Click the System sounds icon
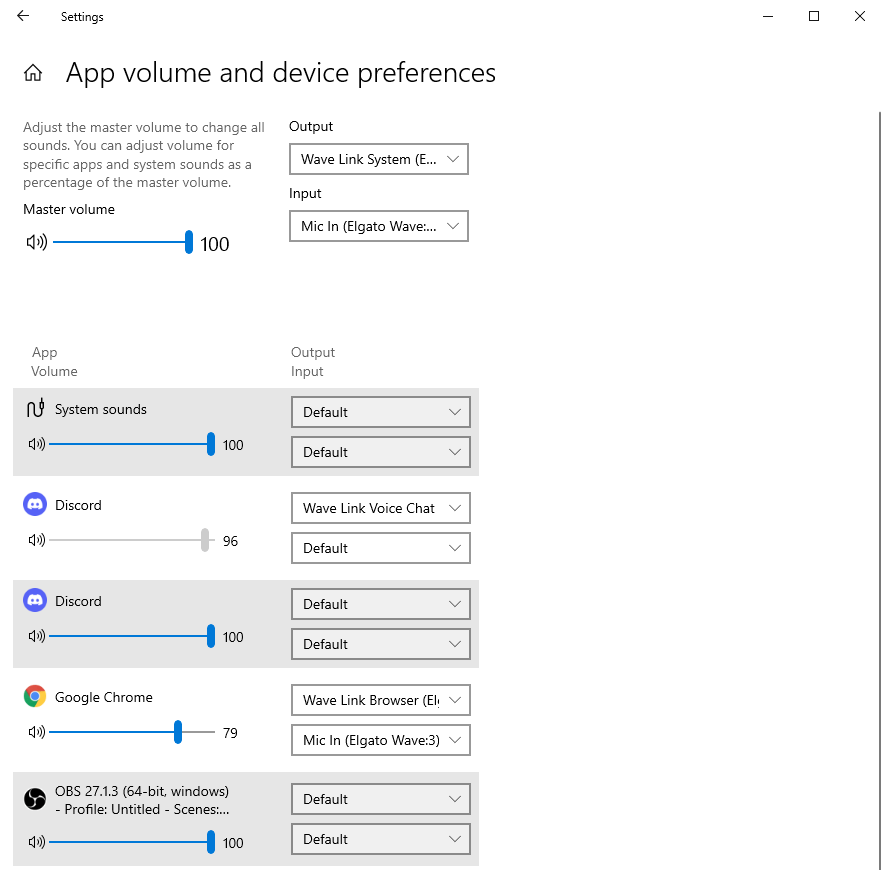 [35, 408]
